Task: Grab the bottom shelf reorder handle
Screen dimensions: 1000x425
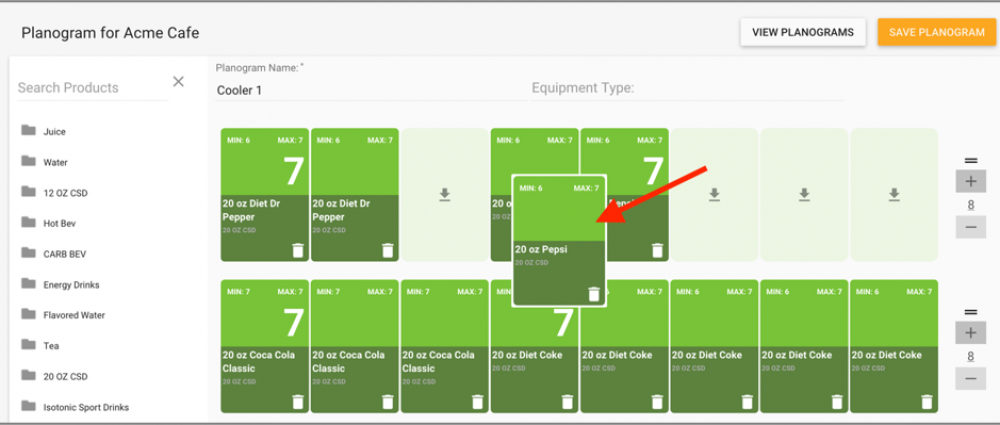Action: coord(971,311)
